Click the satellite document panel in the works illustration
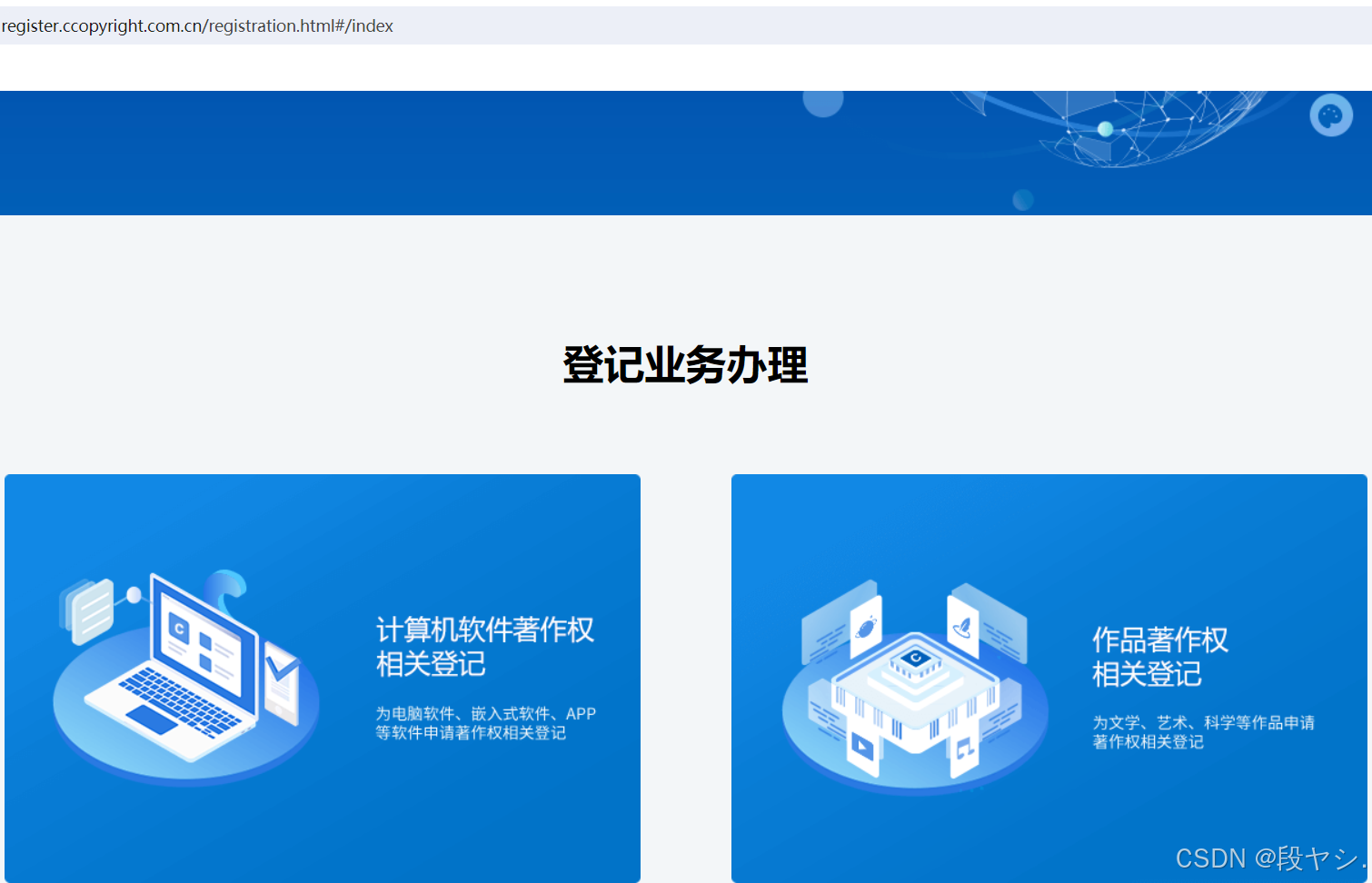 pyautogui.click(x=867, y=627)
